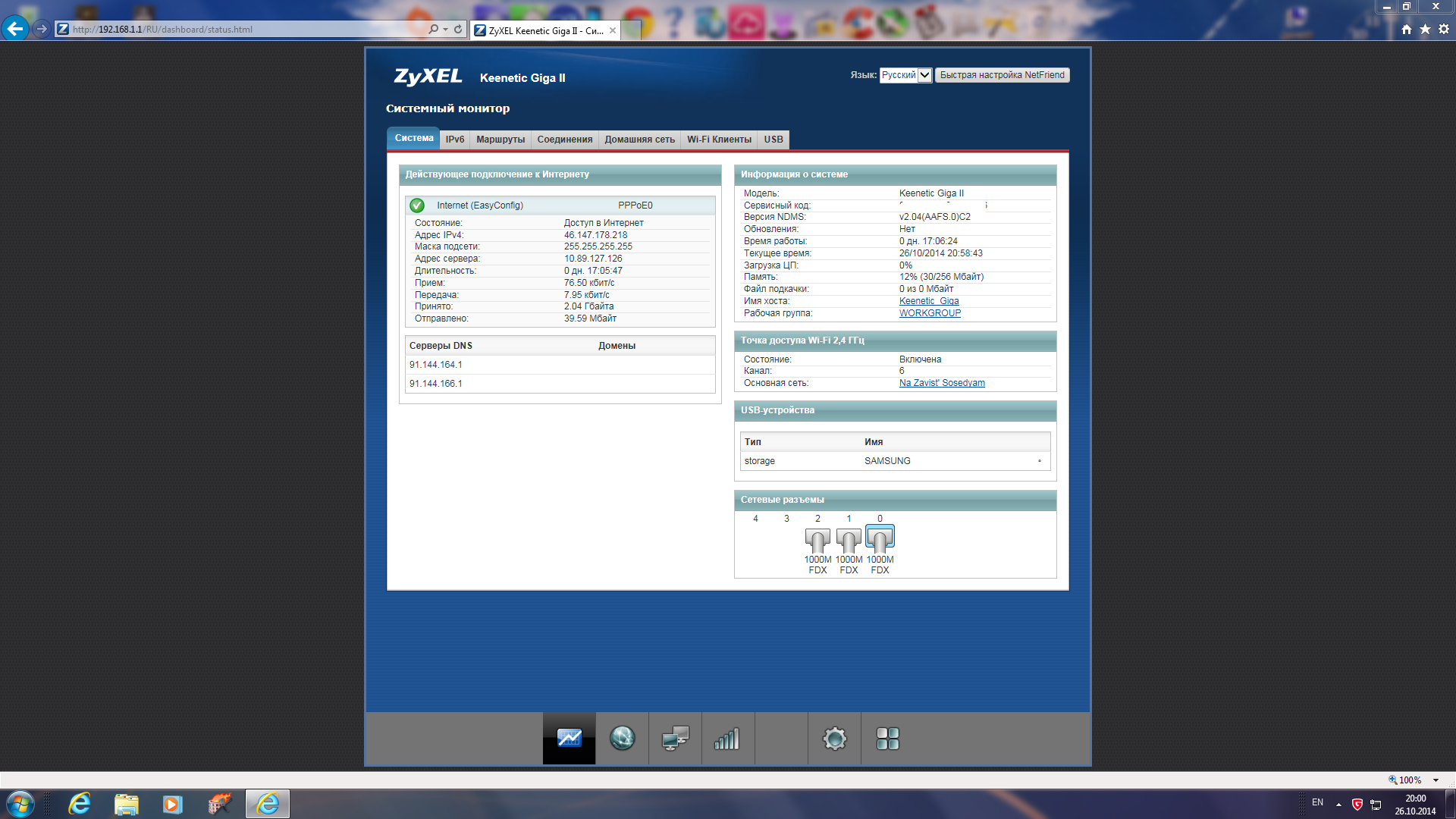The width and height of the screenshot is (1456, 819).
Task: Open the address bar search dropdown arrow
Action: point(445,30)
